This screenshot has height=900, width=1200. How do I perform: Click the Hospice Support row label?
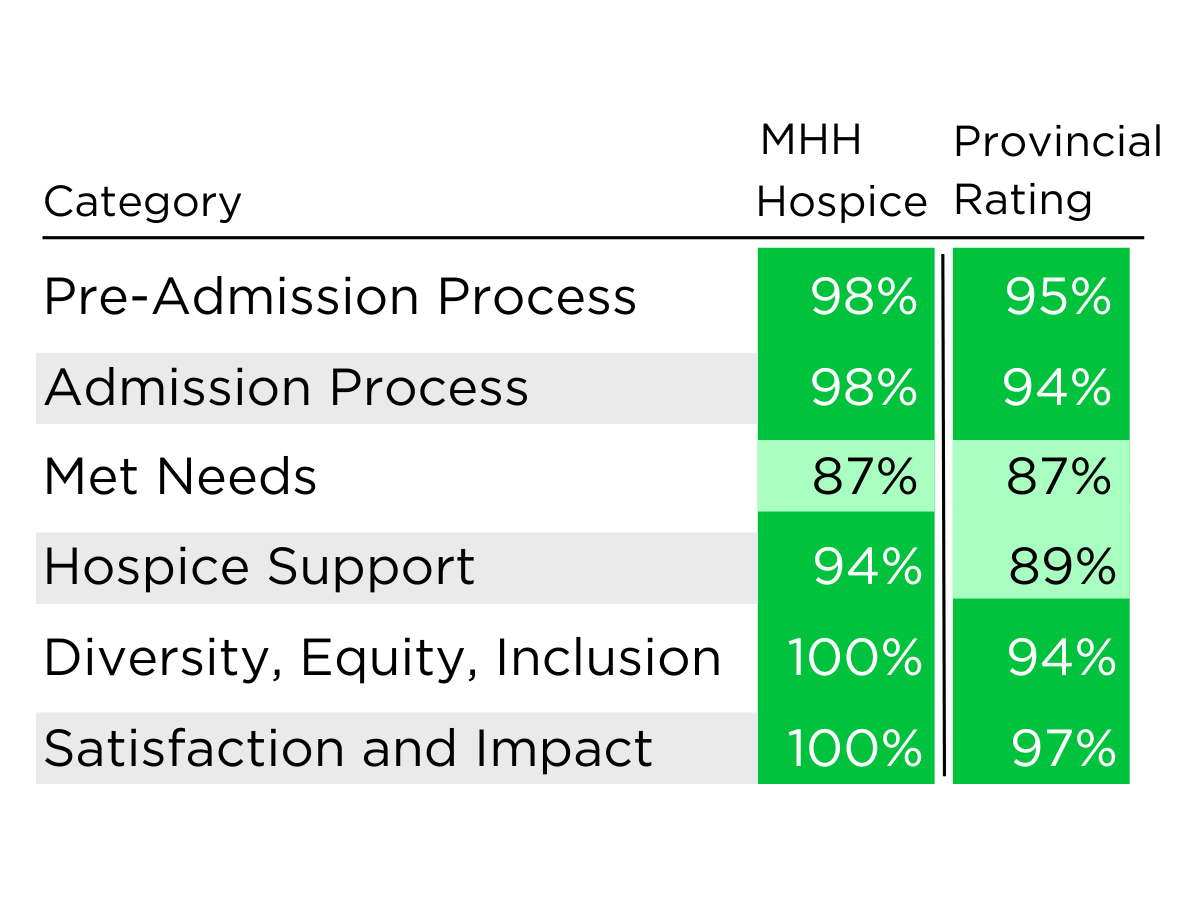pyautogui.click(x=260, y=567)
